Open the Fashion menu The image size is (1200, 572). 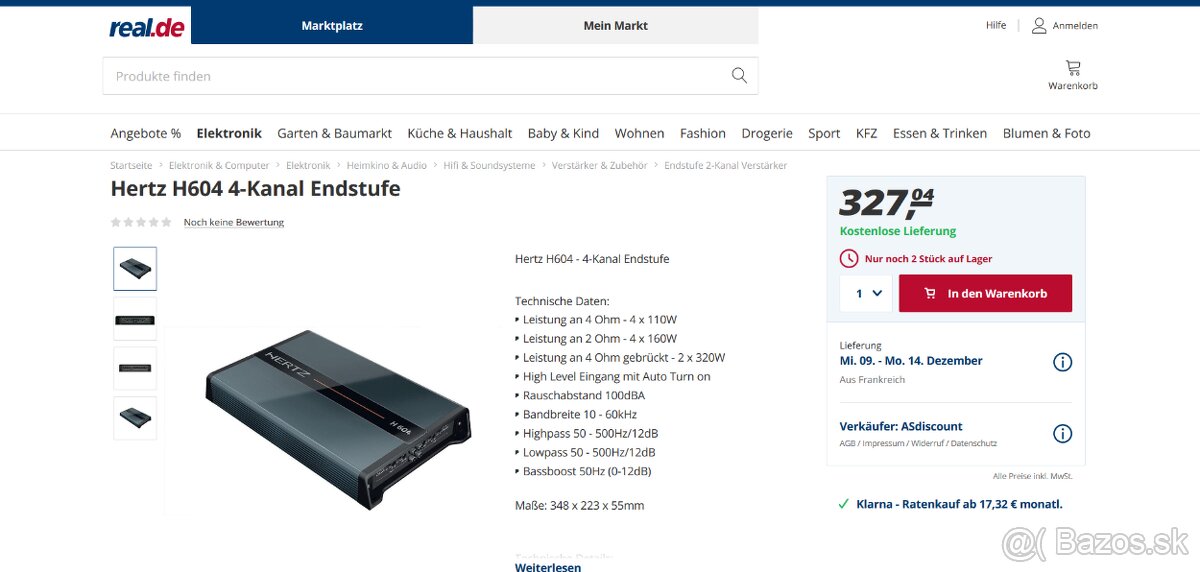click(x=703, y=133)
